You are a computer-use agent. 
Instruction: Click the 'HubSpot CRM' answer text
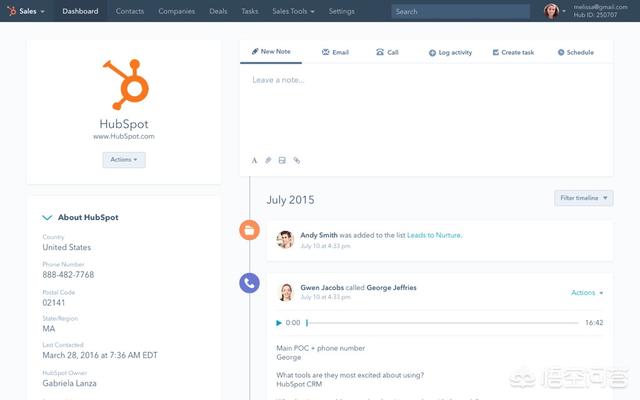click(299, 384)
